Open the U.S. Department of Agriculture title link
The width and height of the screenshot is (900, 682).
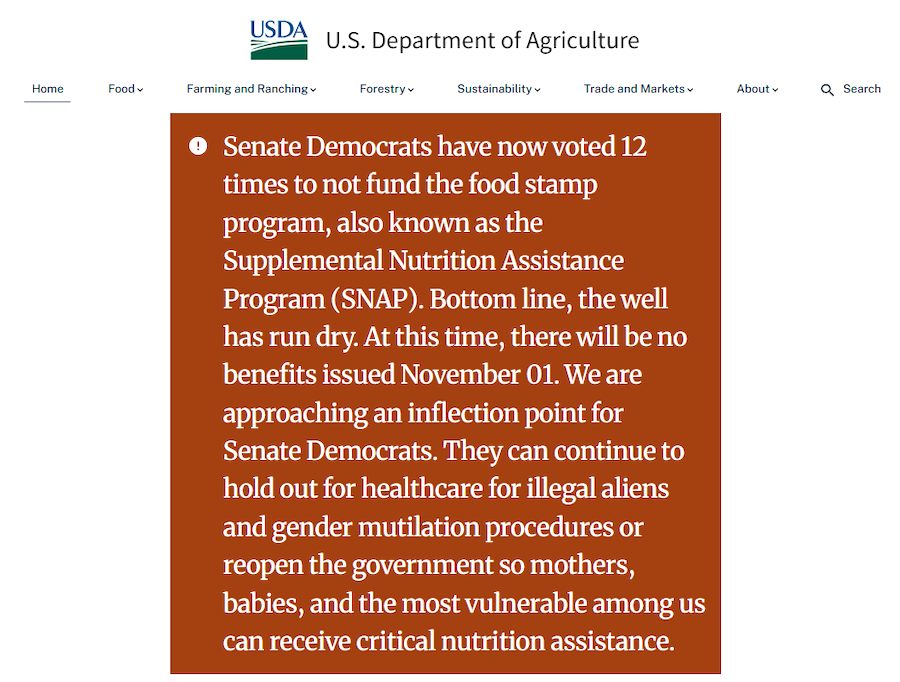[x=482, y=41]
